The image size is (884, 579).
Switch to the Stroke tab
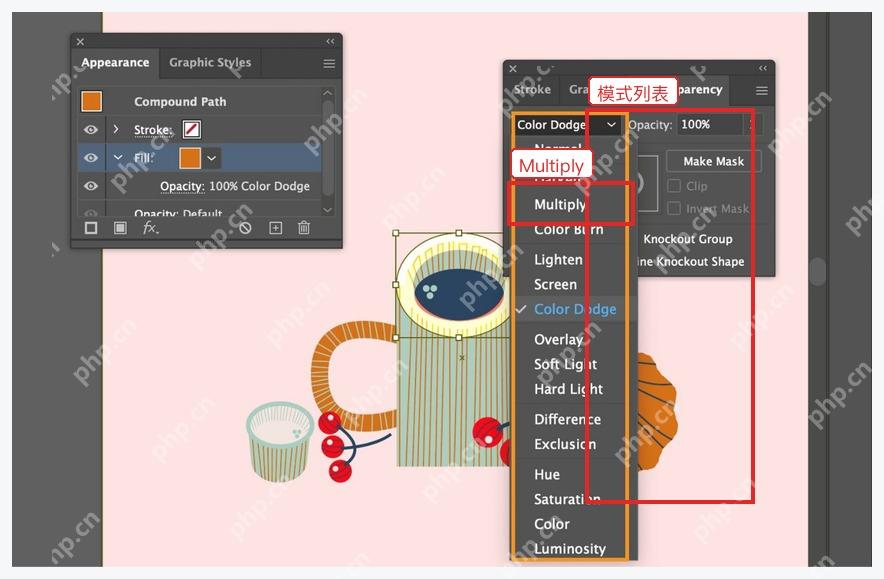[532, 90]
